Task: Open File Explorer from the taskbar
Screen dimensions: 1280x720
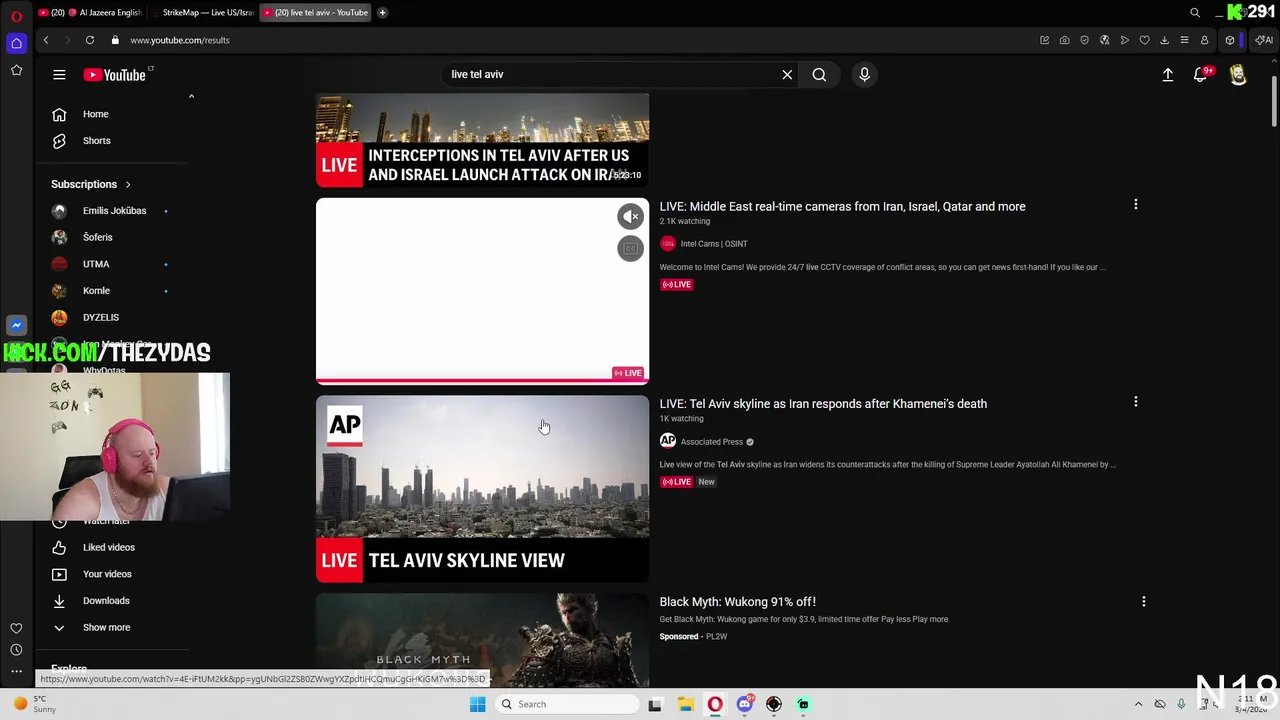Action: point(685,704)
